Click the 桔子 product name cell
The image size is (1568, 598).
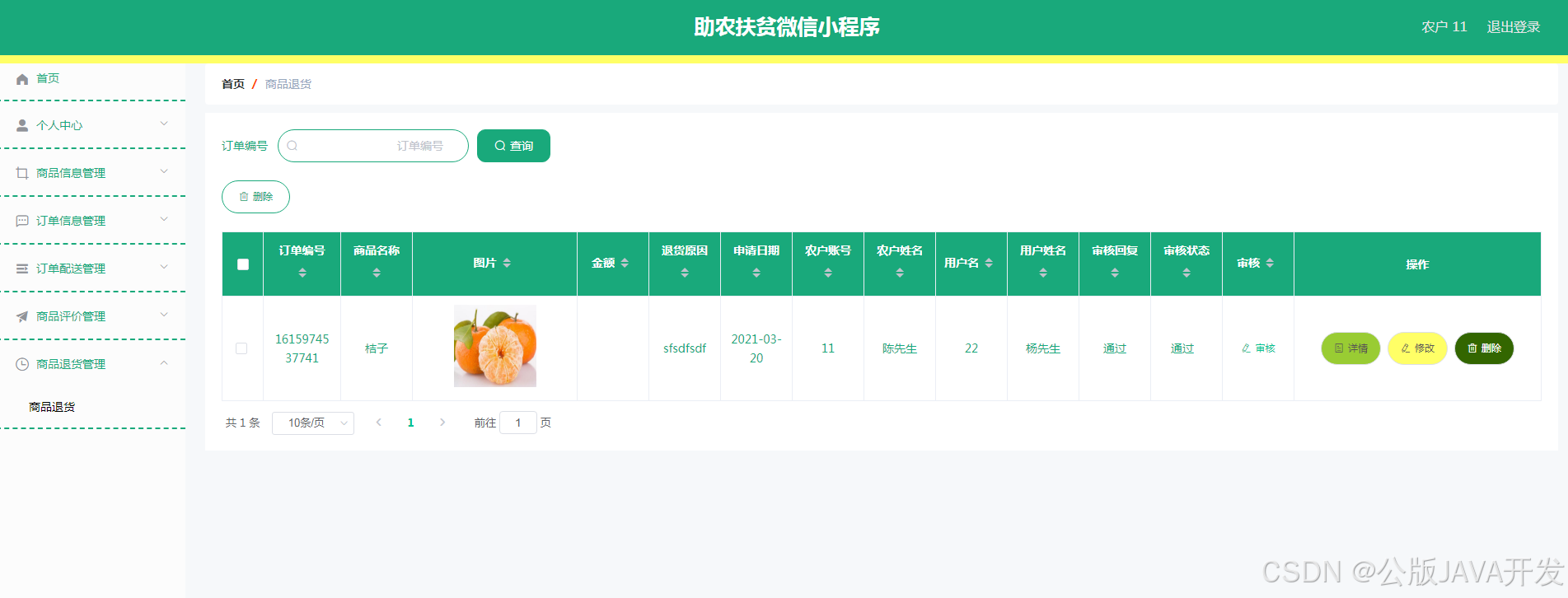[x=377, y=348]
